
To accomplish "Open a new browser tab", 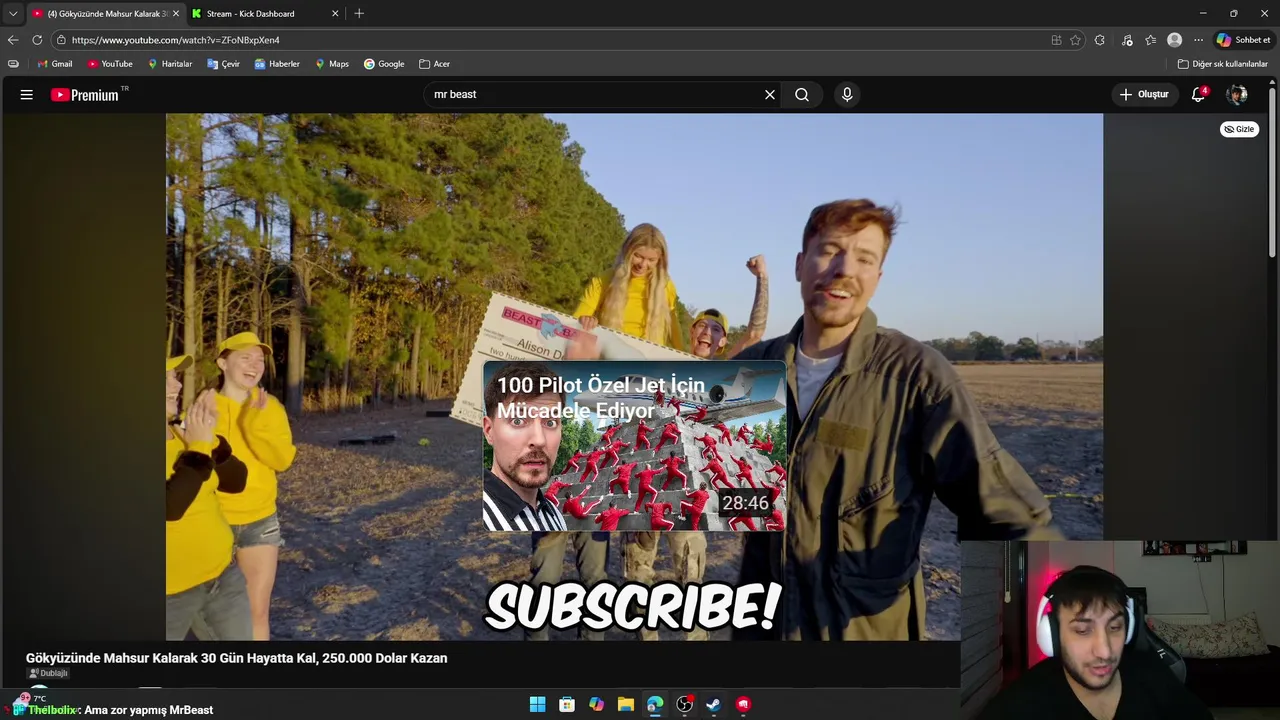I will click(359, 14).
